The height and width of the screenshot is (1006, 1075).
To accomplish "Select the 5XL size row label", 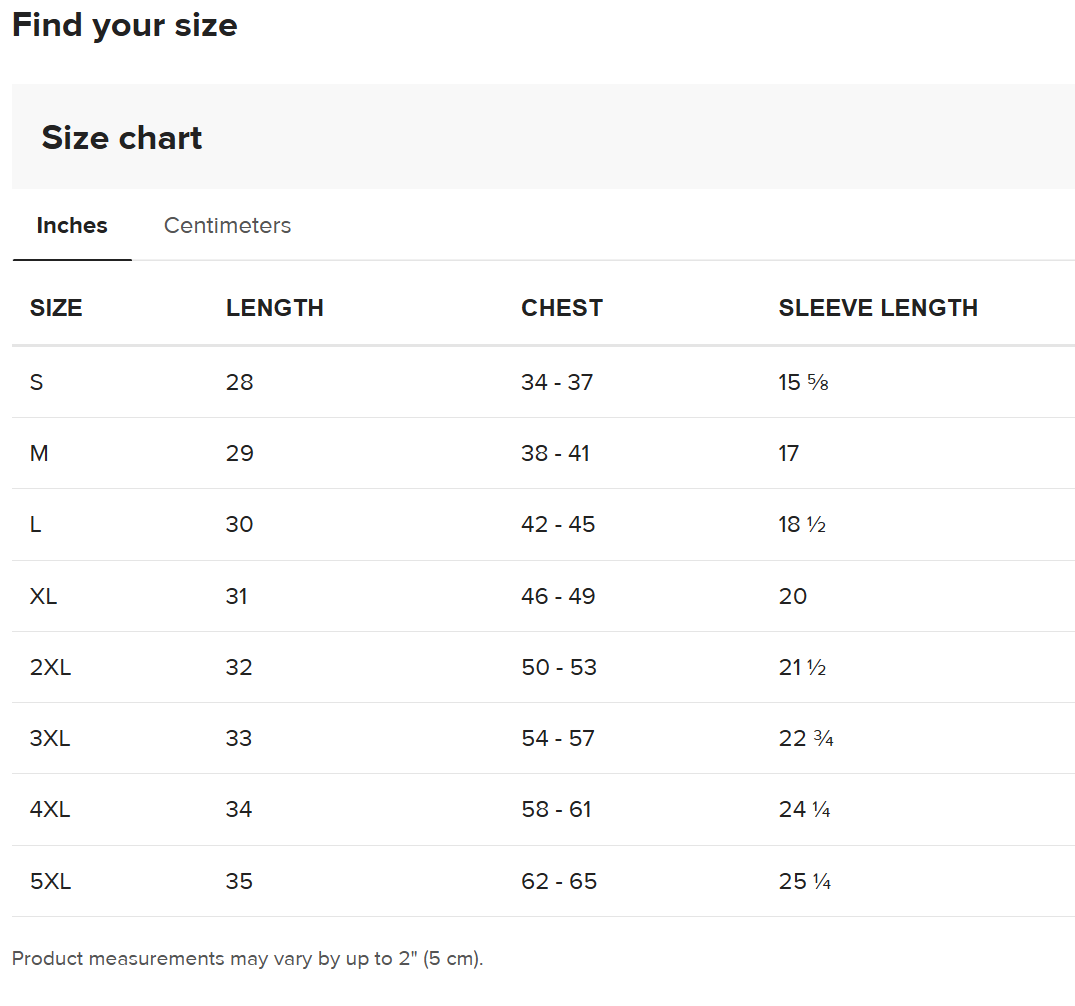I will (x=50, y=881).
